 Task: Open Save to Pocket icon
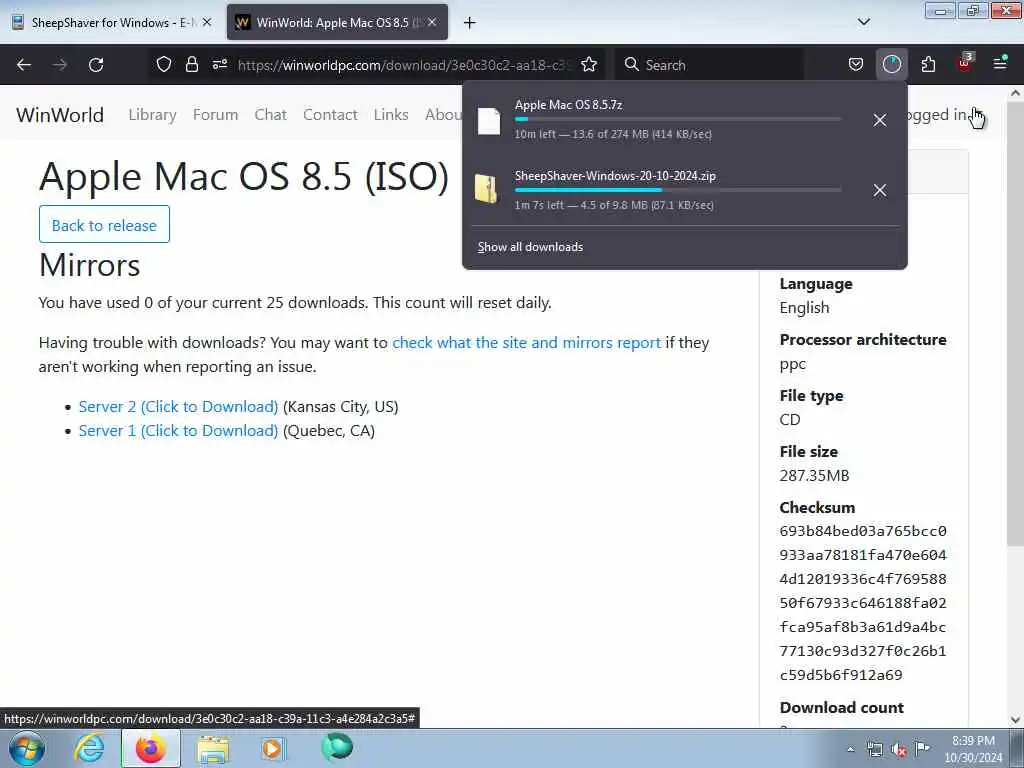click(x=856, y=65)
